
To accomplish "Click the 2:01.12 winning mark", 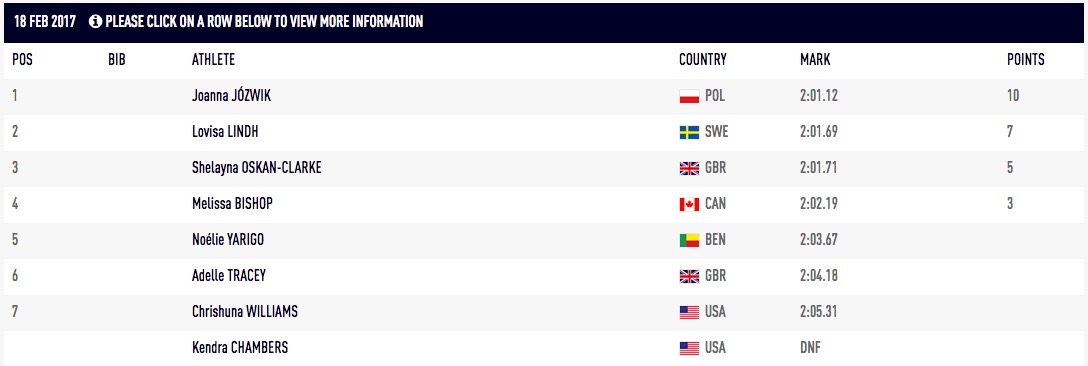I will click(x=819, y=96).
